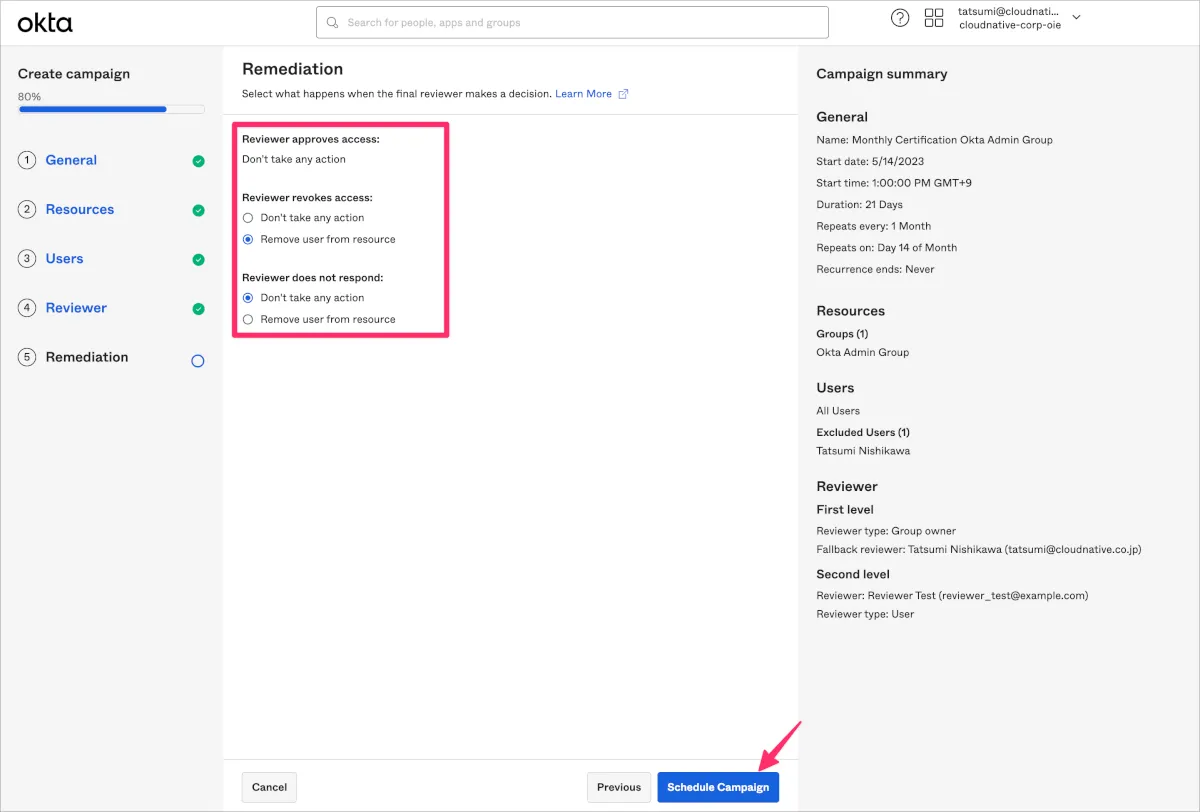Viewport: 1200px width, 812px height.
Task: Go to the Reviewer step
Action: [76, 308]
